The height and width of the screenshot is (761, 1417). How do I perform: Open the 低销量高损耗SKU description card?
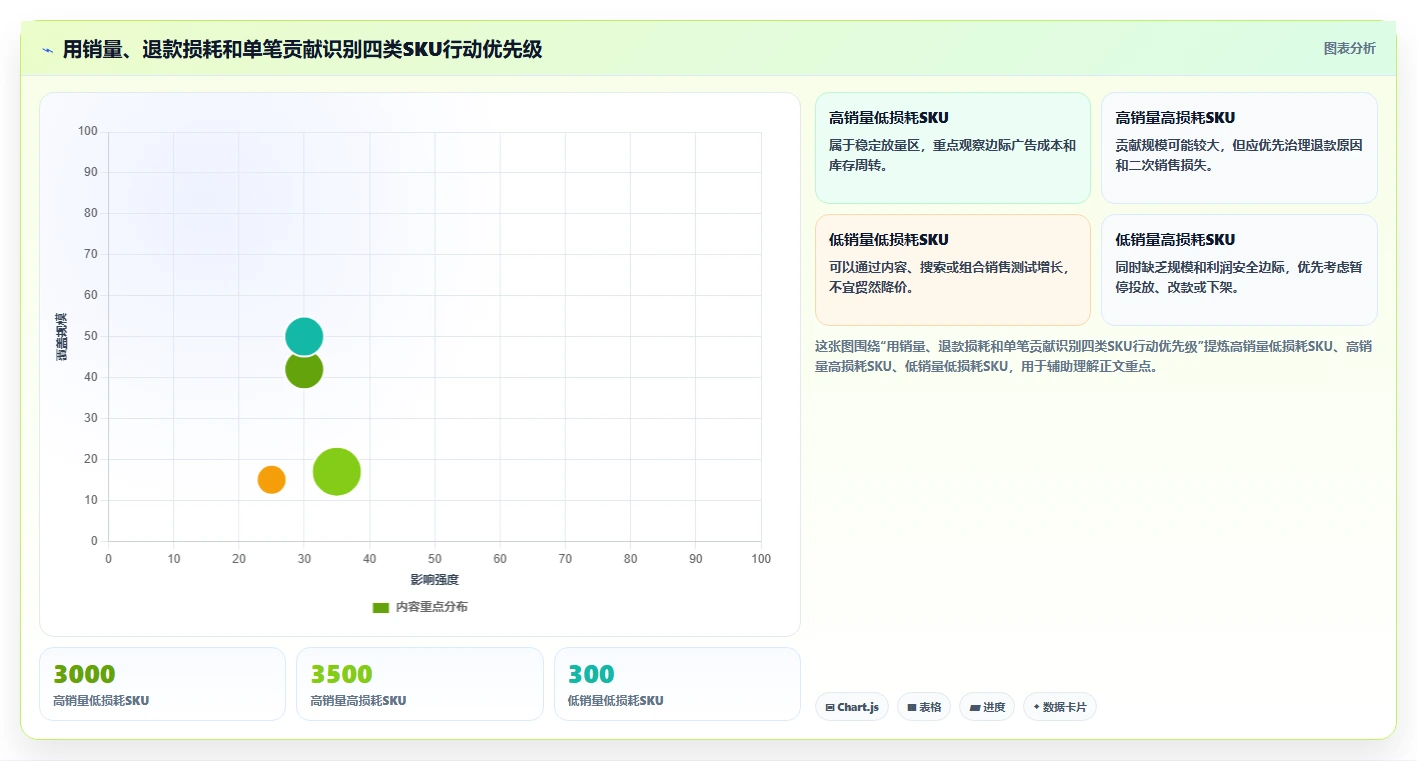[x=1239, y=270]
